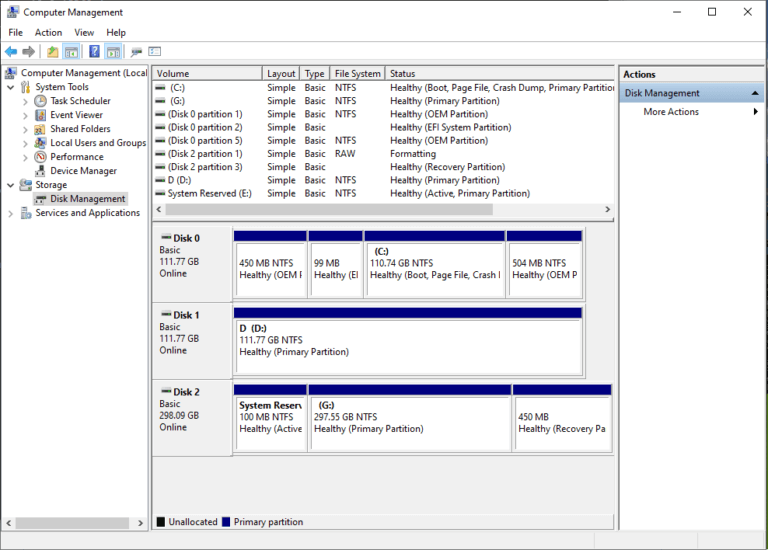Select the (Disk 2 partition 1) volume row
The height and width of the screenshot is (550, 768).
click(x=384, y=154)
